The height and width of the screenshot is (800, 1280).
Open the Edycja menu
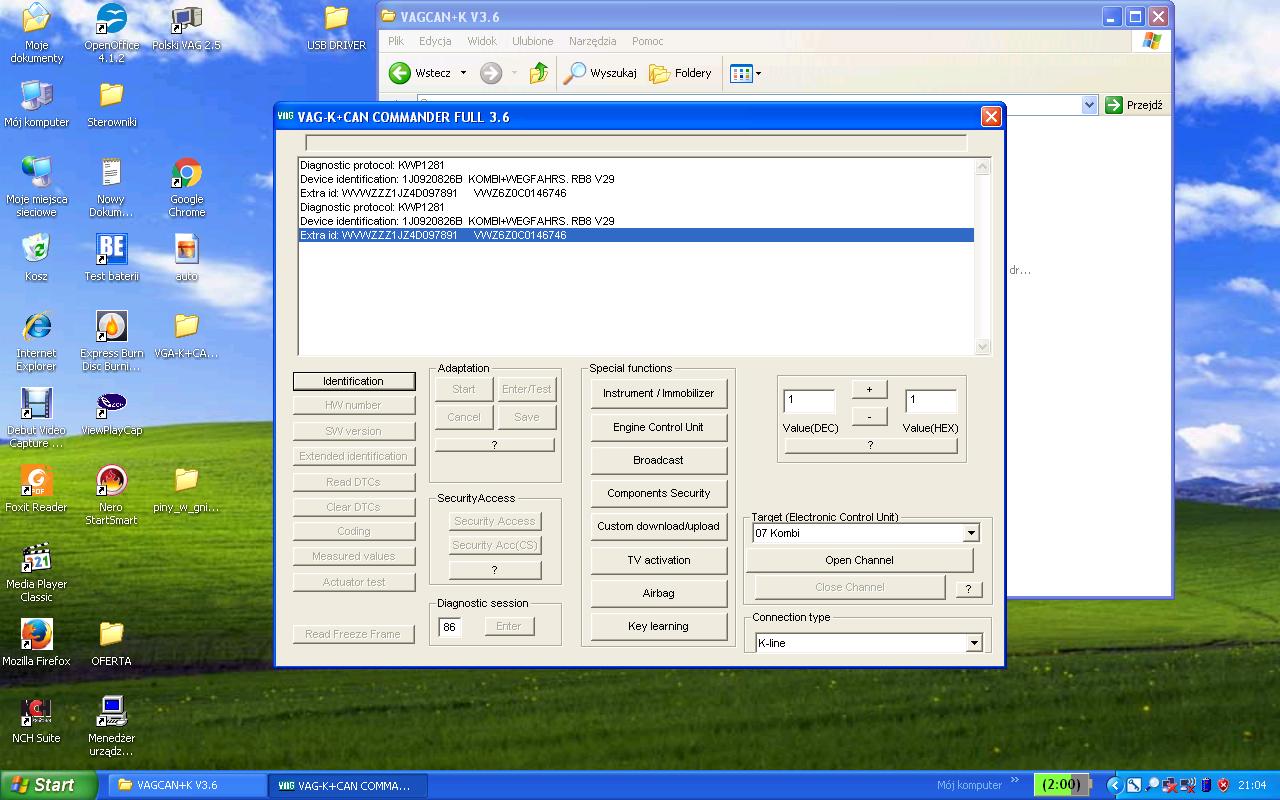click(x=435, y=41)
